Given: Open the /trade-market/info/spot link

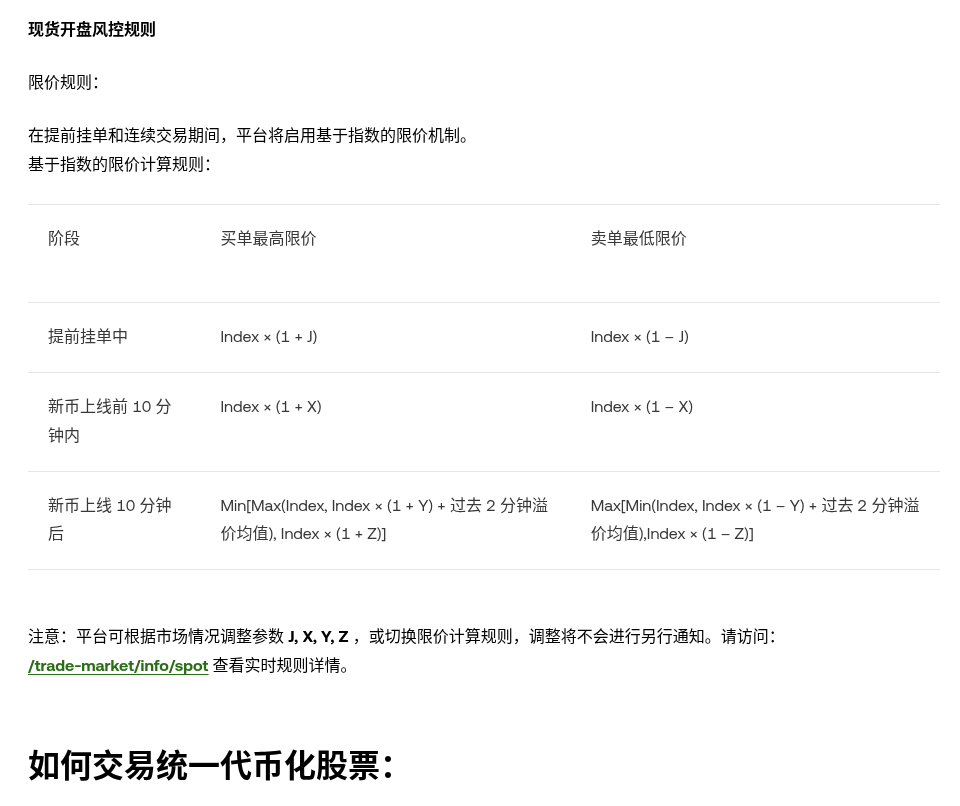Looking at the screenshot, I should (x=118, y=665).
